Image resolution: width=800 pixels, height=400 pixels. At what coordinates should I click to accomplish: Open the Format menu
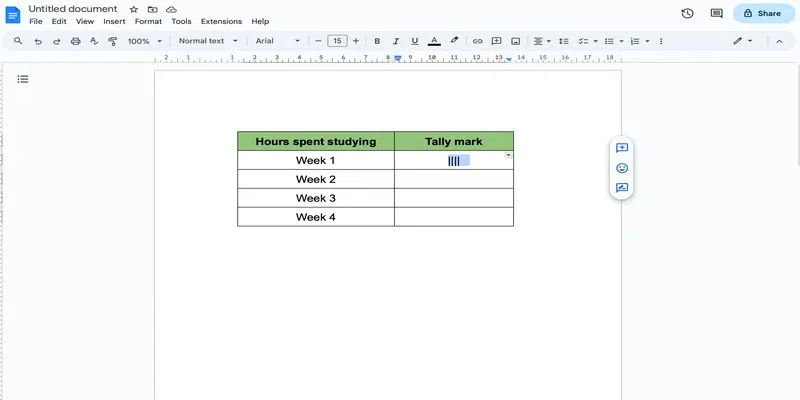pyautogui.click(x=148, y=21)
